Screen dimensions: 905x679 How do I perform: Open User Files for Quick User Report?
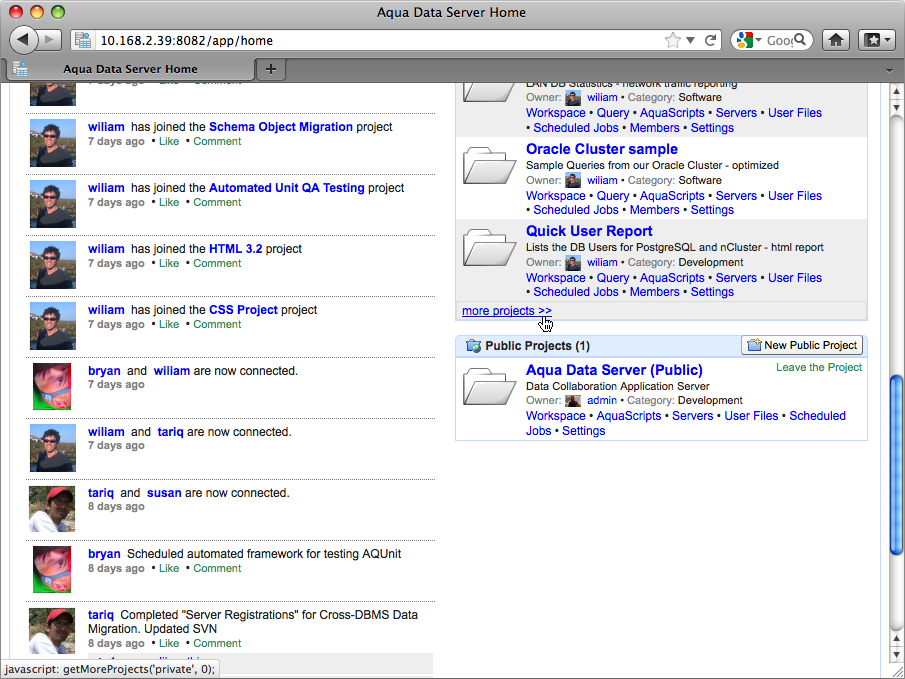(794, 278)
